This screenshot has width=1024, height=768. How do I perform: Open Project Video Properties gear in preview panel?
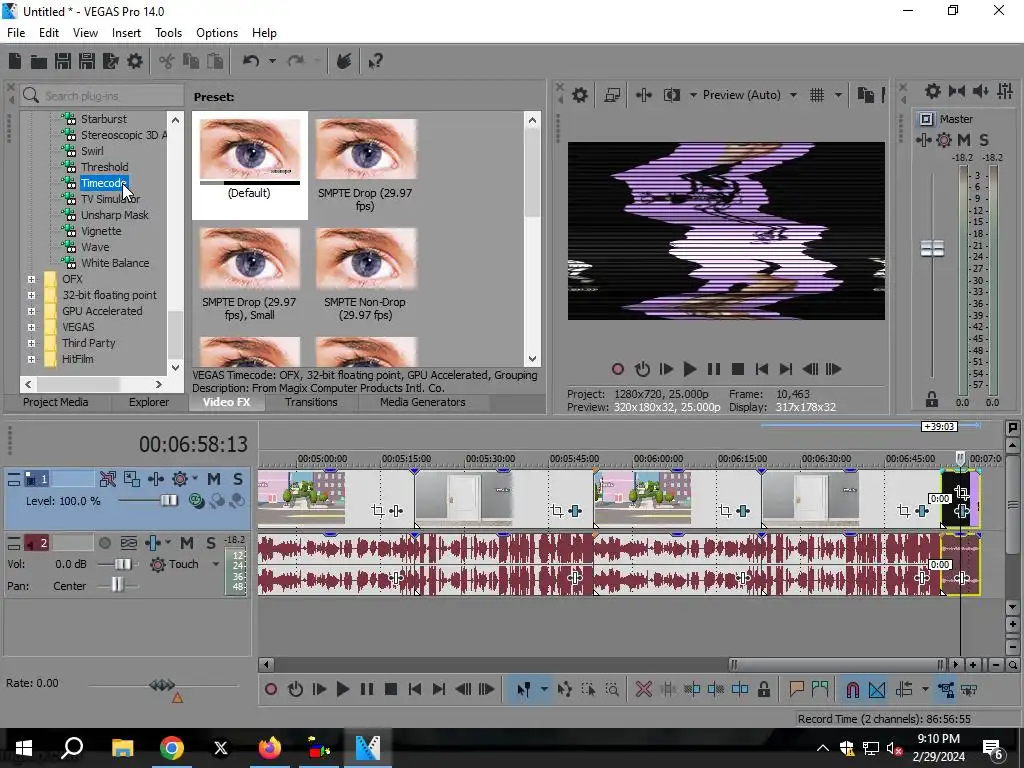point(580,95)
